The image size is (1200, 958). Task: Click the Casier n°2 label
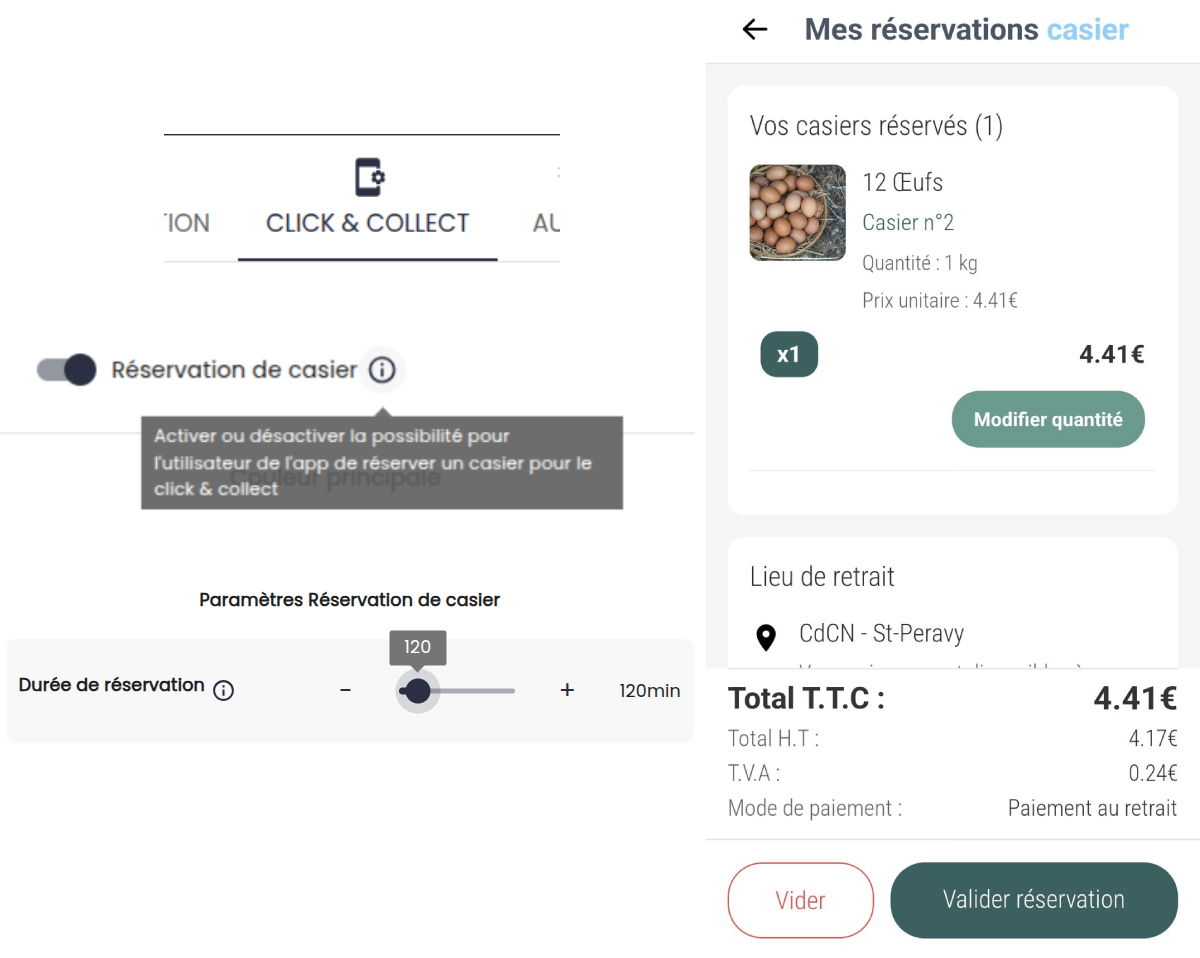pos(908,222)
